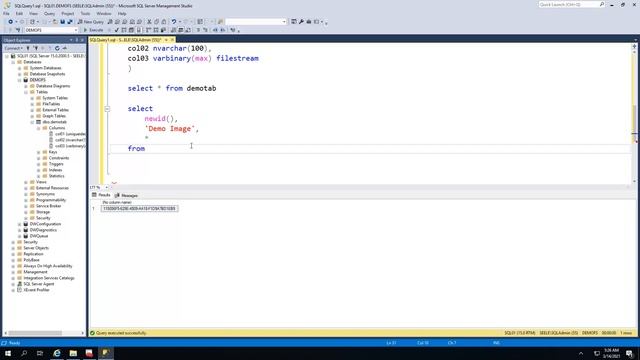The image size is (640, 360).
Task: Click the New Query toolbar button
Action: tap(91, 22)
